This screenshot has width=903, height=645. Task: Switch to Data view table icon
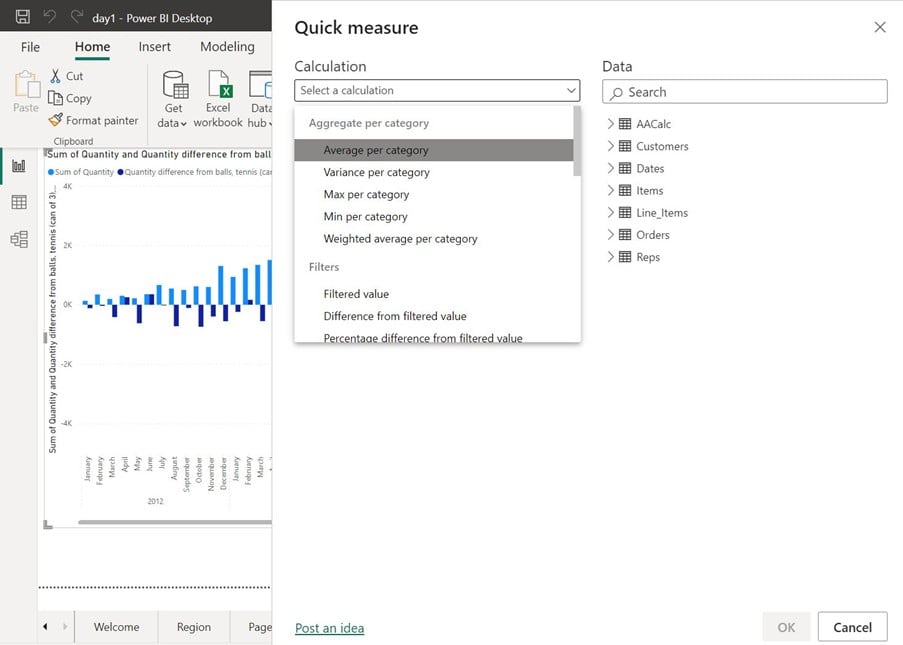click(19, 202)
